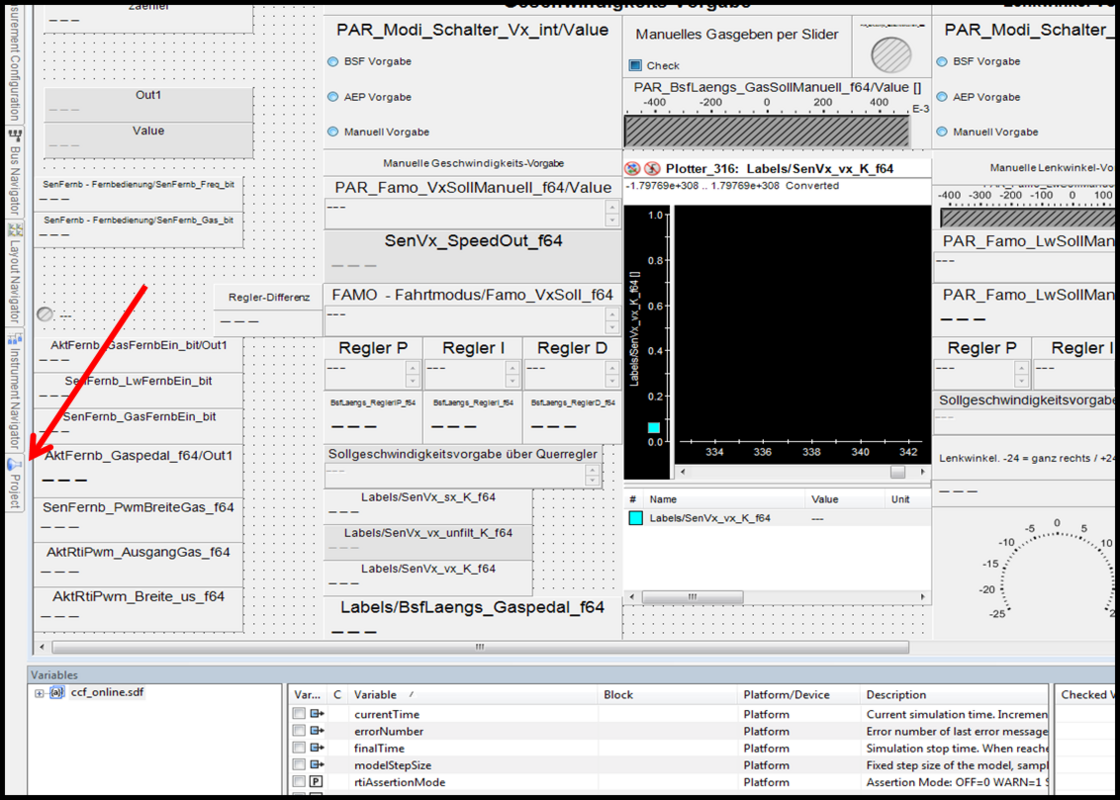Screen dimensions: 1120x800
Task: Open the Project side tab
Action: (15, 482)
